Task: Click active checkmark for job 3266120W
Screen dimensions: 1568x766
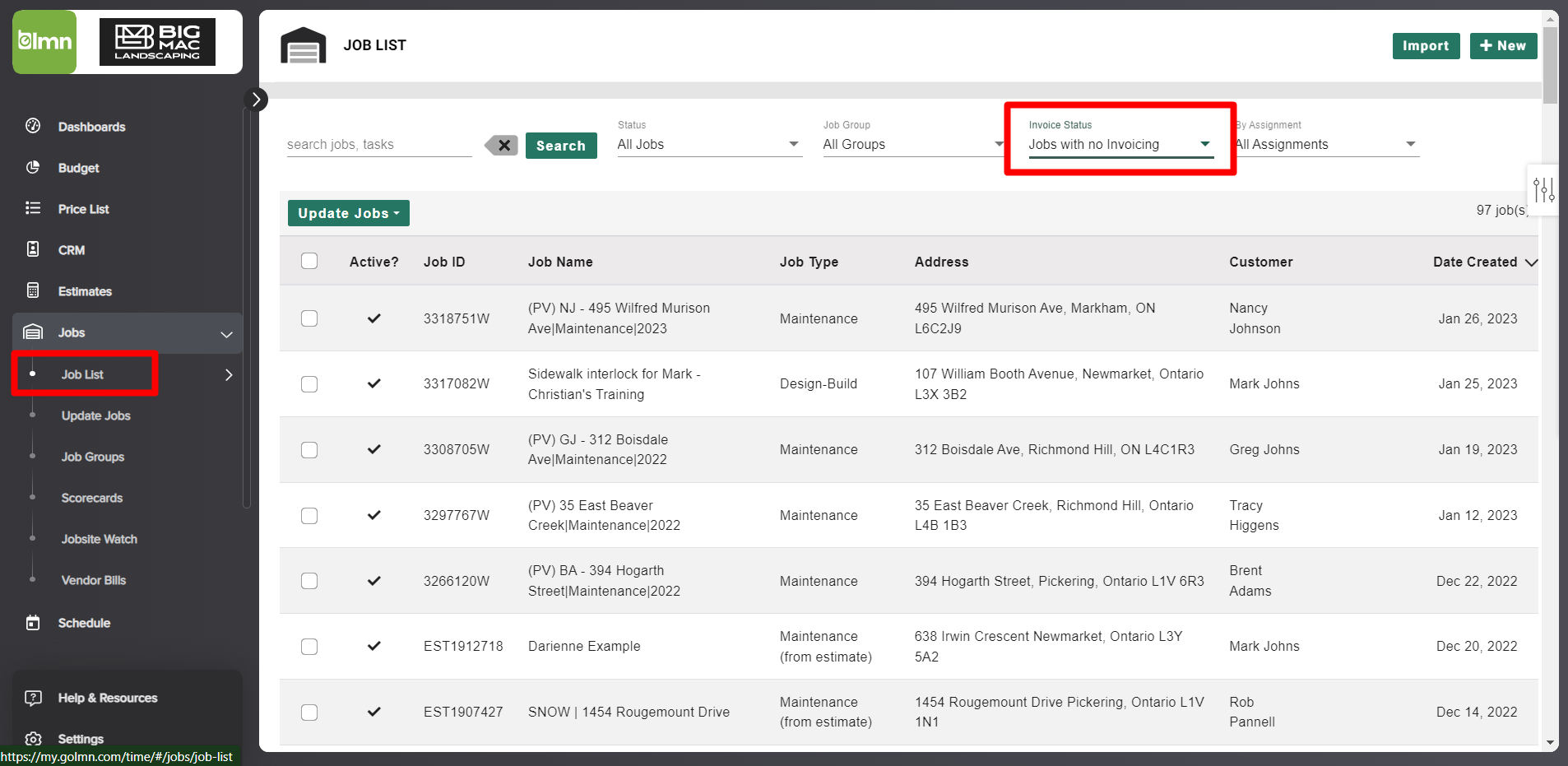Action: (x=374, y=581)
